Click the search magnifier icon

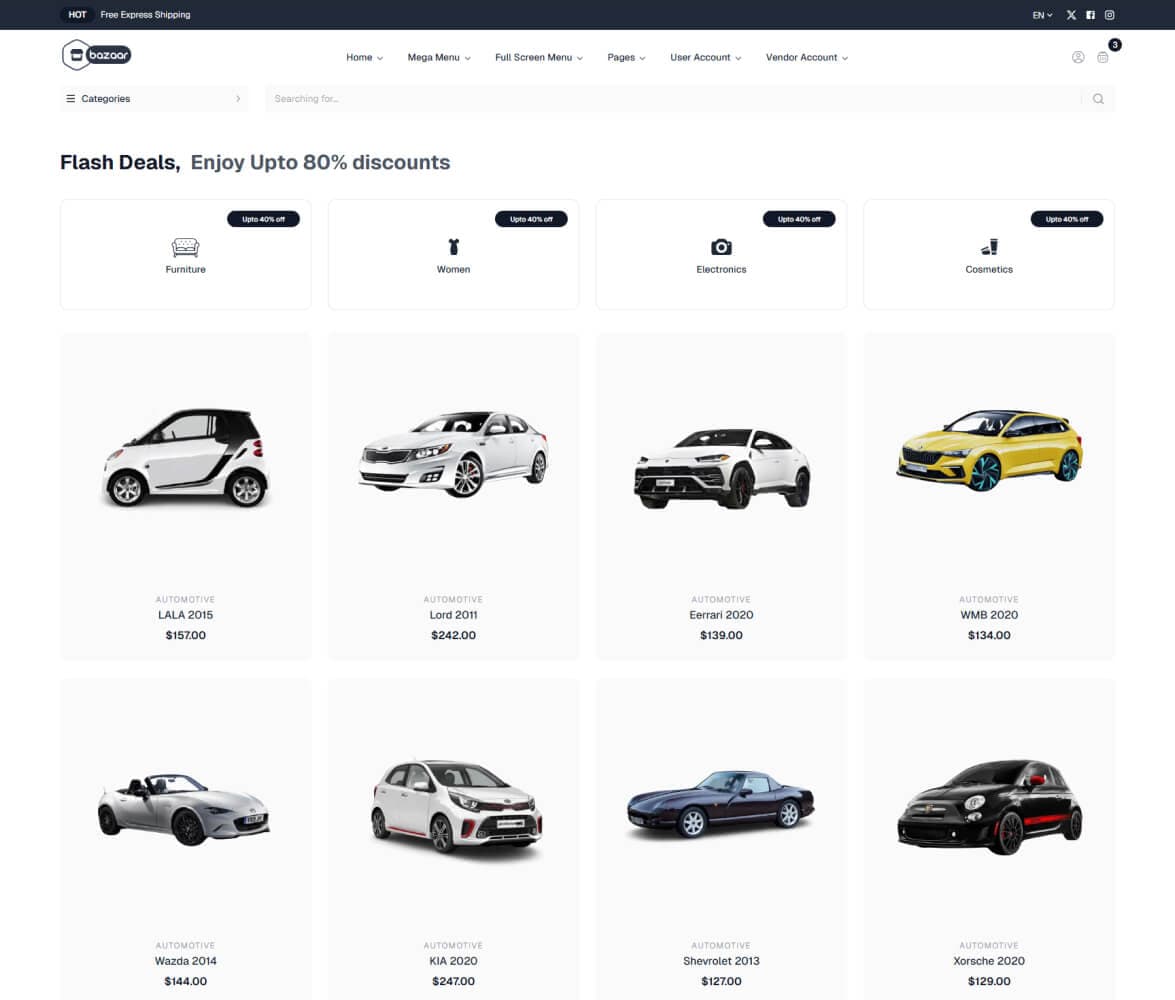(x=1098, y=98)
